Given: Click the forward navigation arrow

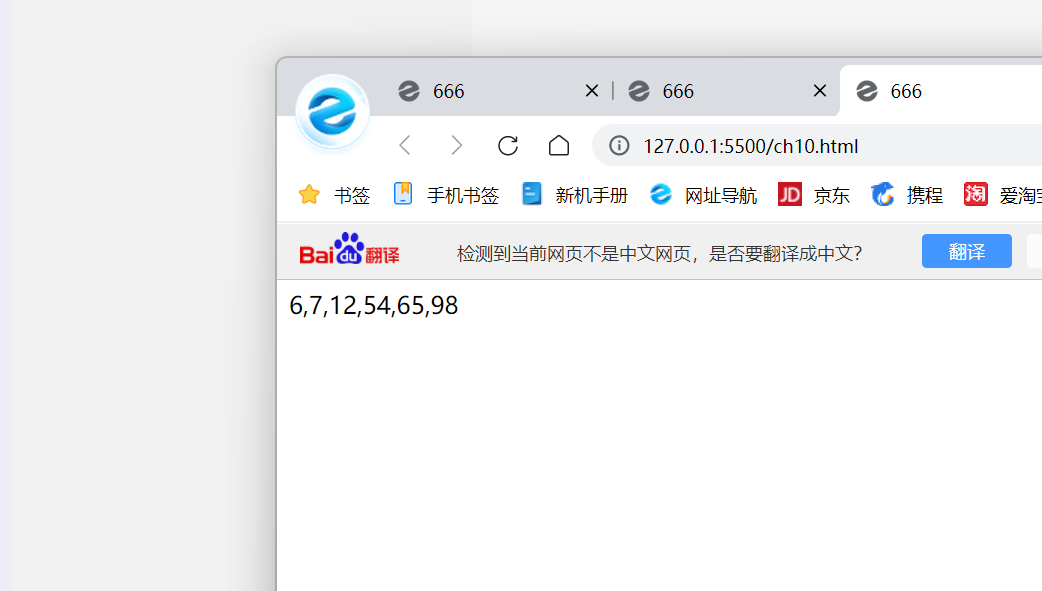Looking at the screenshot, I should point(456,145).
